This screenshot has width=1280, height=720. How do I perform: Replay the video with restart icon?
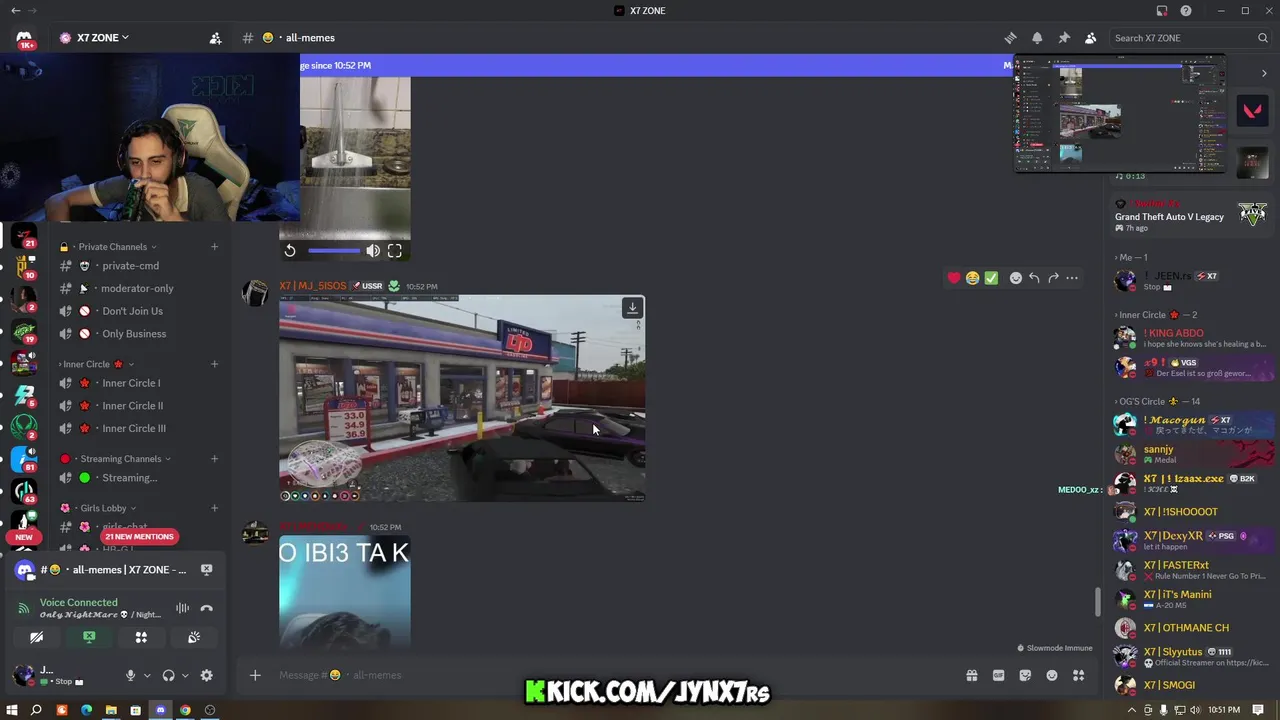pyautogui.click(x=290, y=251)
